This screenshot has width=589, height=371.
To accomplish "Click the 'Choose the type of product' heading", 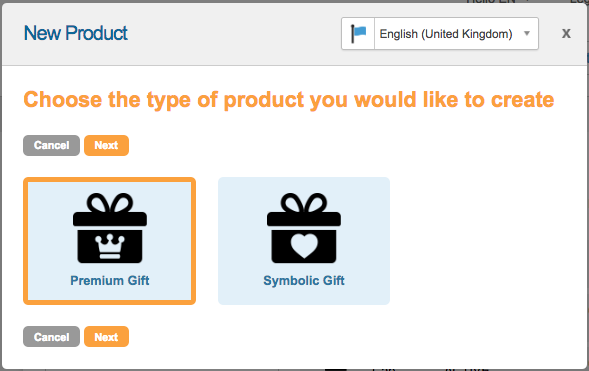I will click(288, 100).
